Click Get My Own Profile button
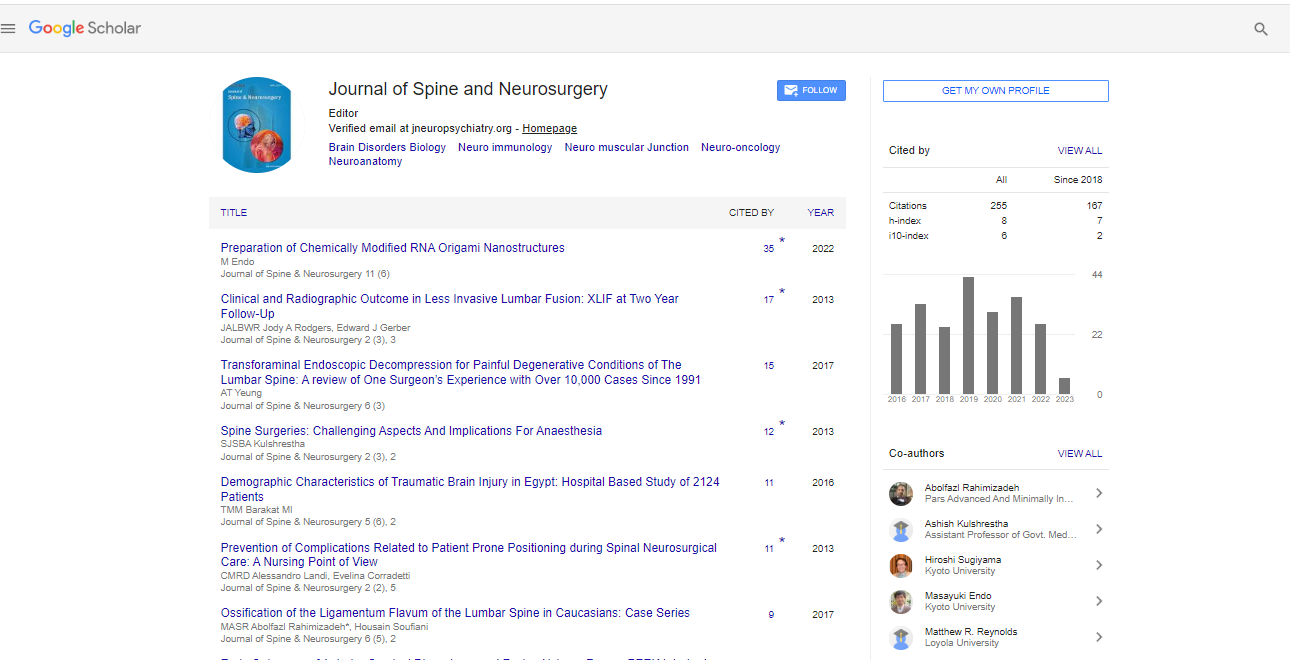Viewport: 1290px width, 660px height. pyautogui.click(x=995, y=91)
